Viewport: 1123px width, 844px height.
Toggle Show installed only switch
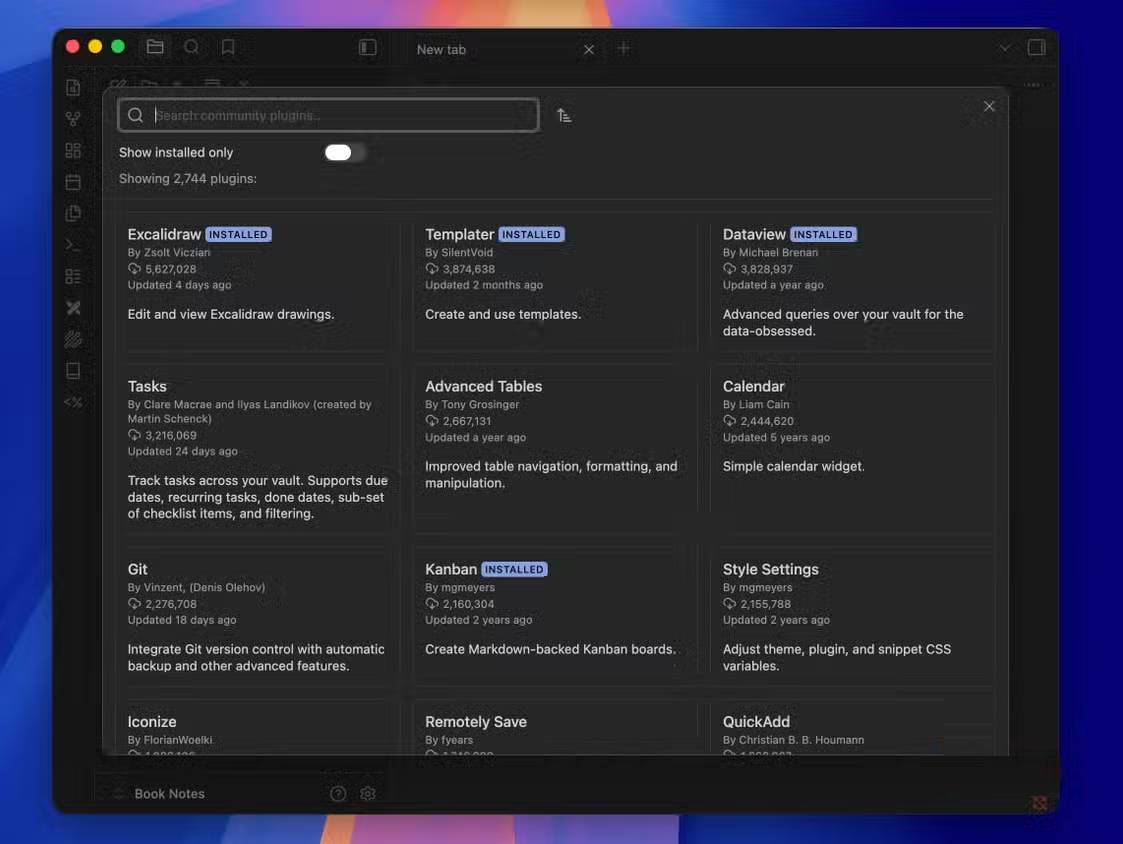pos(344,153)
